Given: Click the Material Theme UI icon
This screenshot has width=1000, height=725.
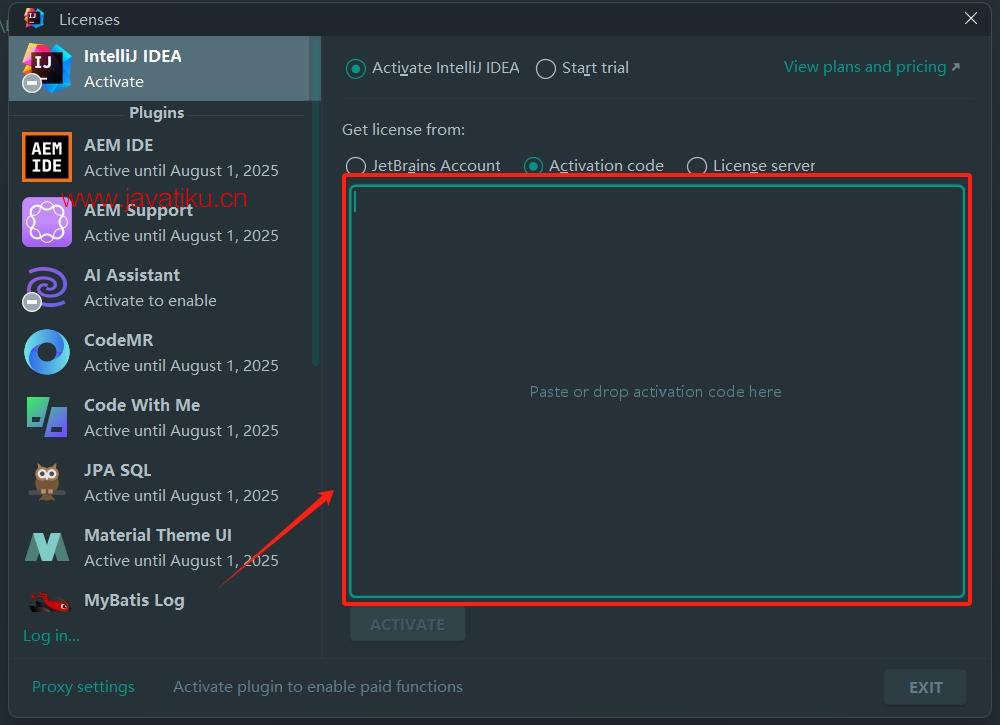Looking at the screenshot, I should [x=47, y=546].
